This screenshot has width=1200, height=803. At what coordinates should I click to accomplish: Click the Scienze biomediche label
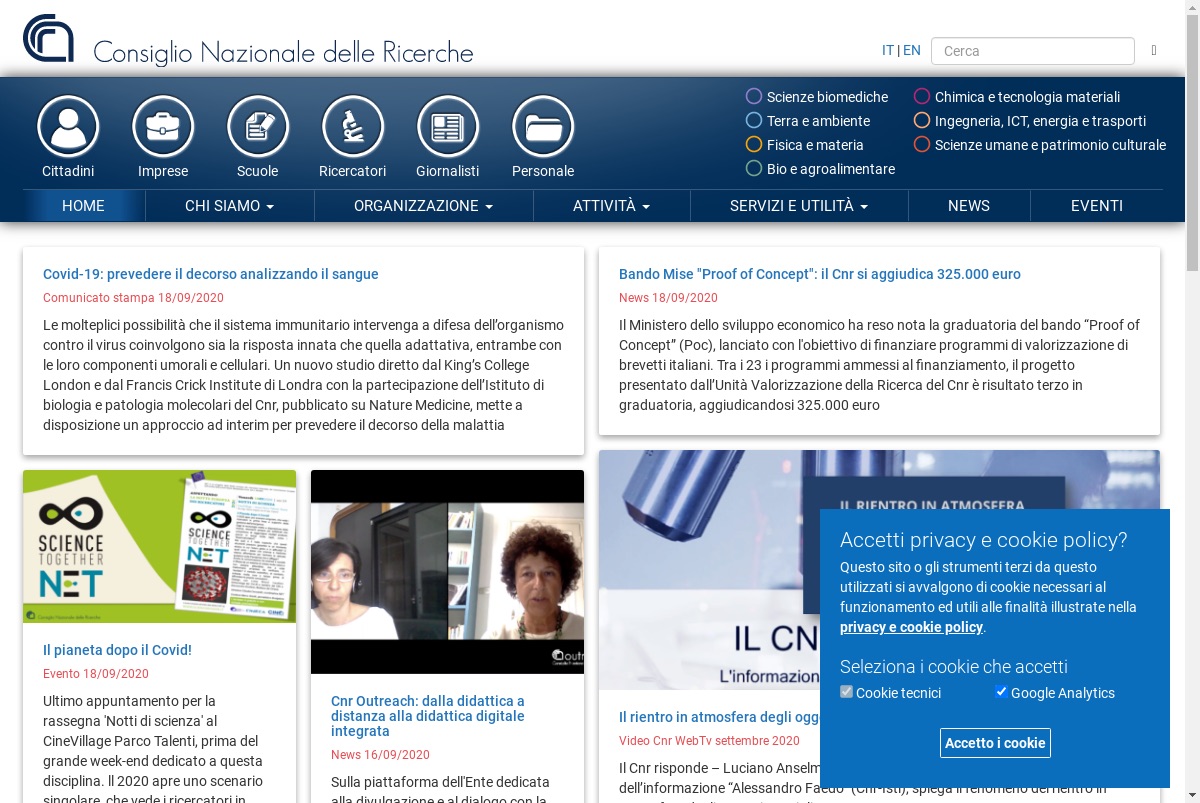[827, 97]
